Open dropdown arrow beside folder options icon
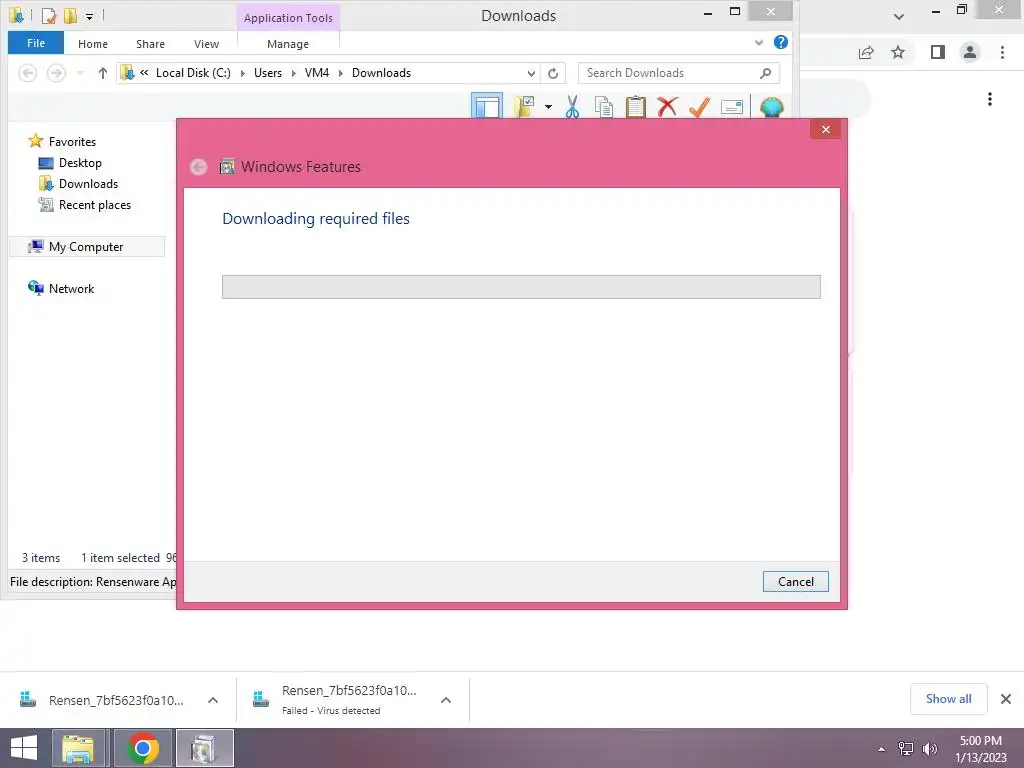1024x768 pixels. point(549,107)
